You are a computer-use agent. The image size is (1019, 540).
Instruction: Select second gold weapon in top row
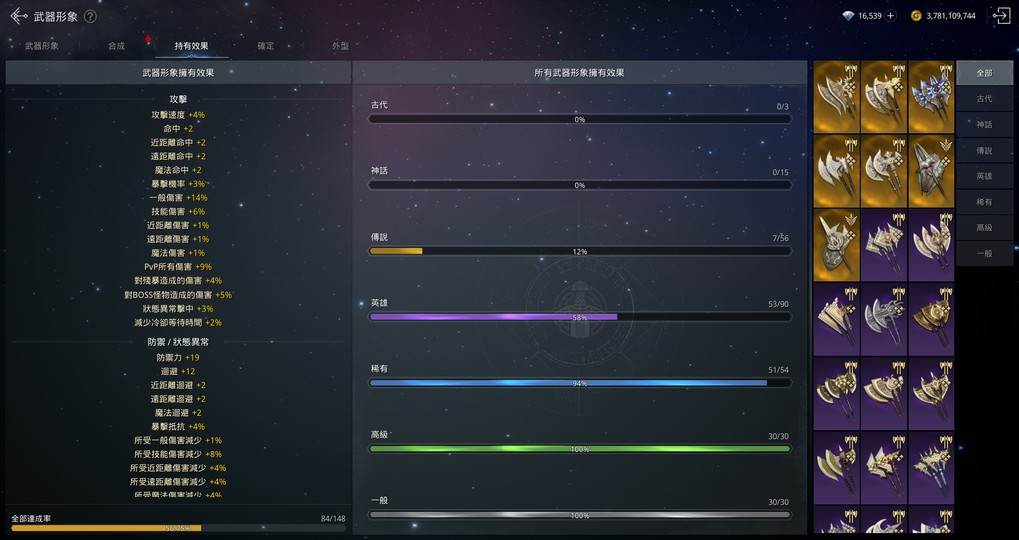pyautogui.click(x=884, y=97)
